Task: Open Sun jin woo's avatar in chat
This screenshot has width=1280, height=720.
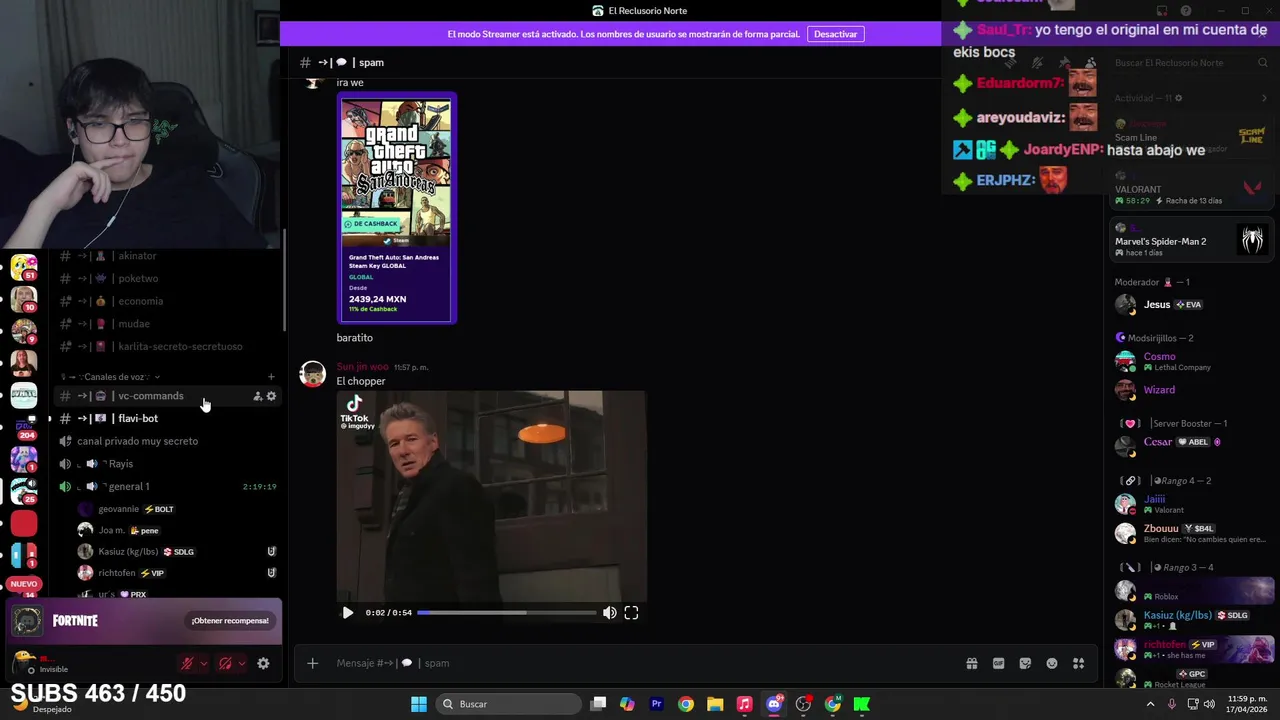Action: [x=313, y=374]
